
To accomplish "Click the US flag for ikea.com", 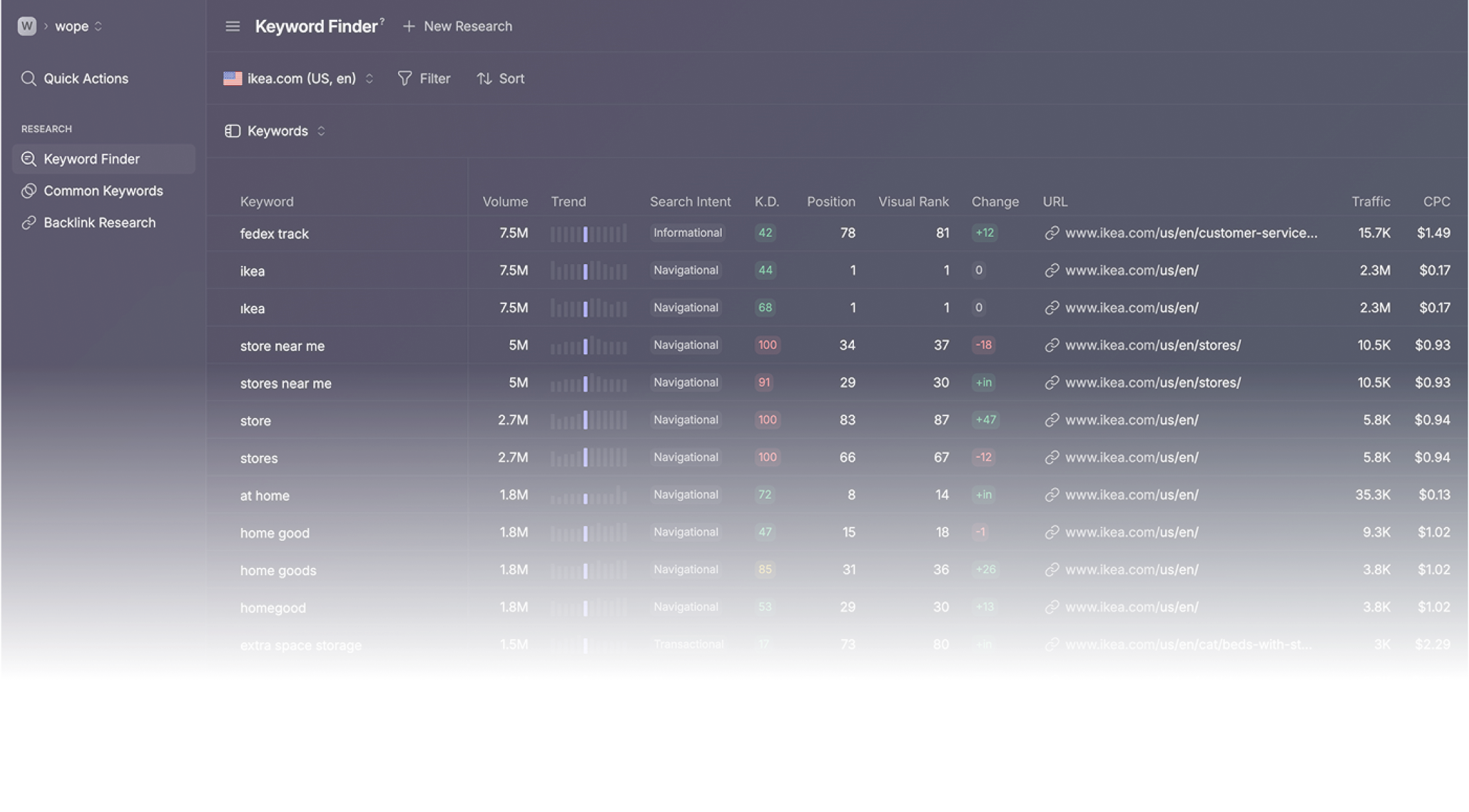I will pos(233,78).
